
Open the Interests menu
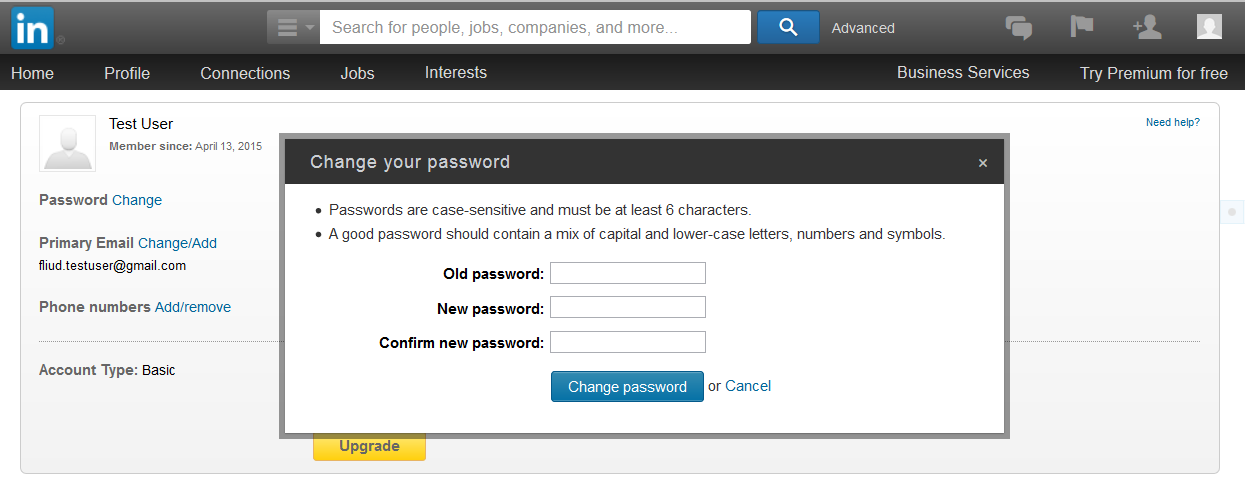[x=456, y=73]
